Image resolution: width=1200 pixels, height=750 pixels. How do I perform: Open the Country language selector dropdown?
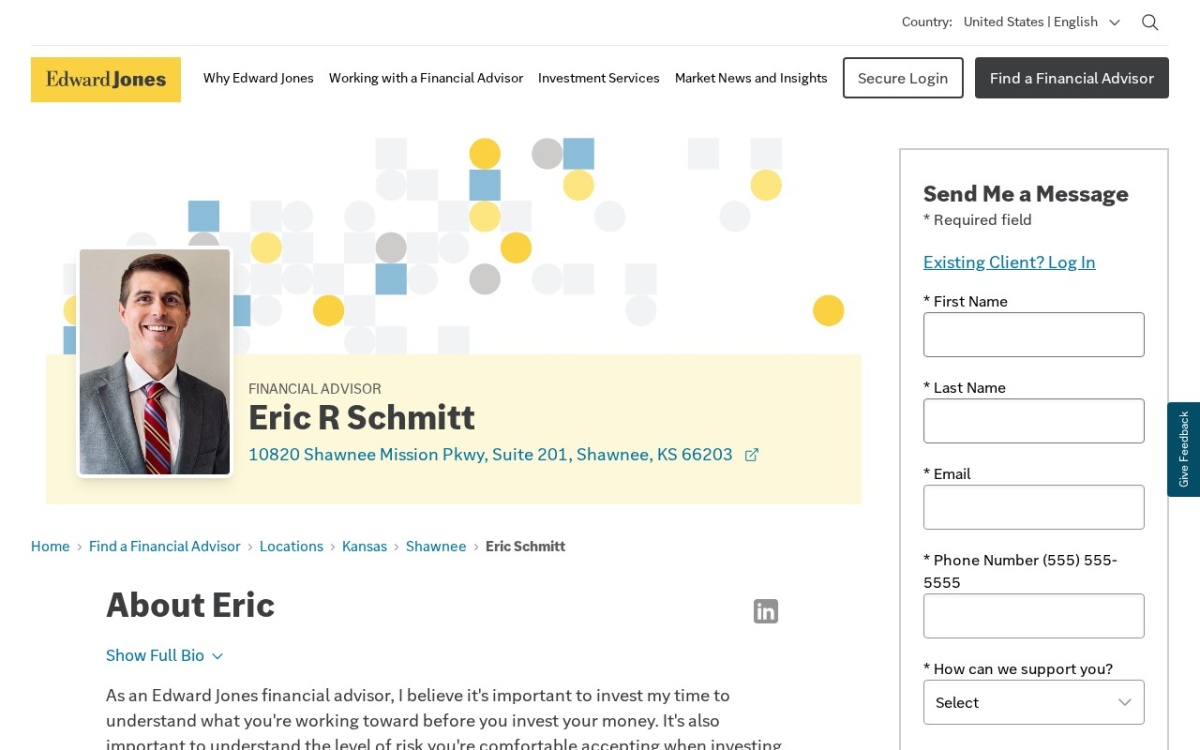tap(1041, 22)
